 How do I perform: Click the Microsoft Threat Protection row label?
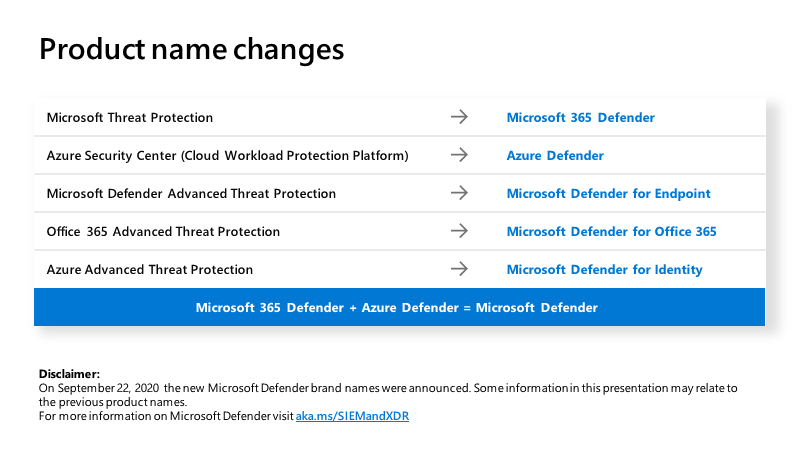coord(130,117)
